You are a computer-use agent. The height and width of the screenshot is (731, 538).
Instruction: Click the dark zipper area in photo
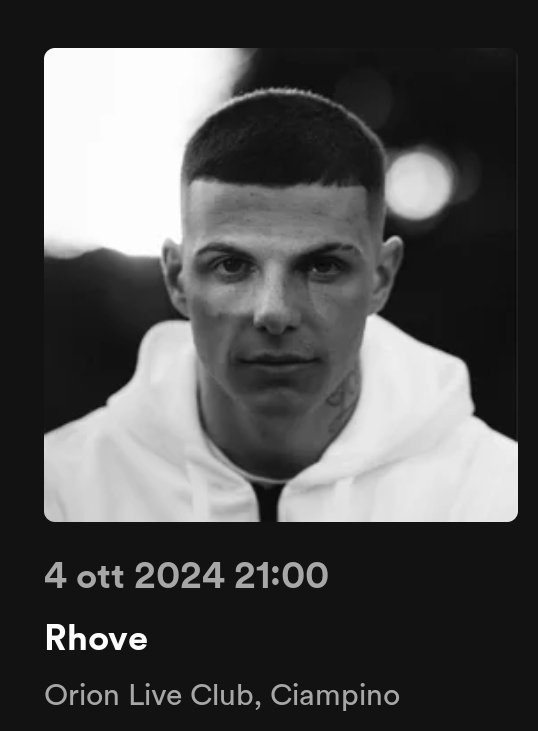pos(267,503)
